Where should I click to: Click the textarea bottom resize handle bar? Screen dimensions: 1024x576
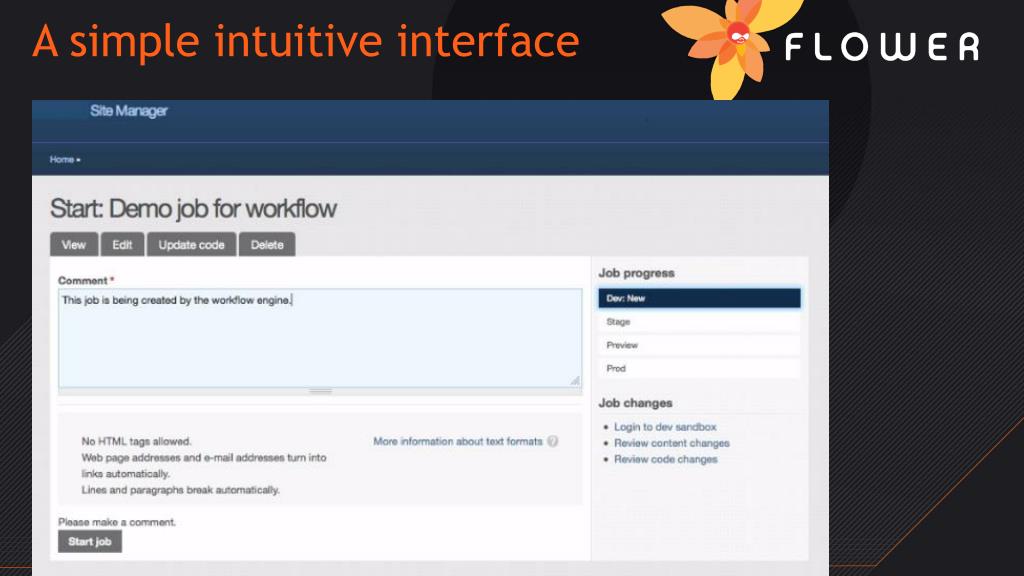point(320,391)
